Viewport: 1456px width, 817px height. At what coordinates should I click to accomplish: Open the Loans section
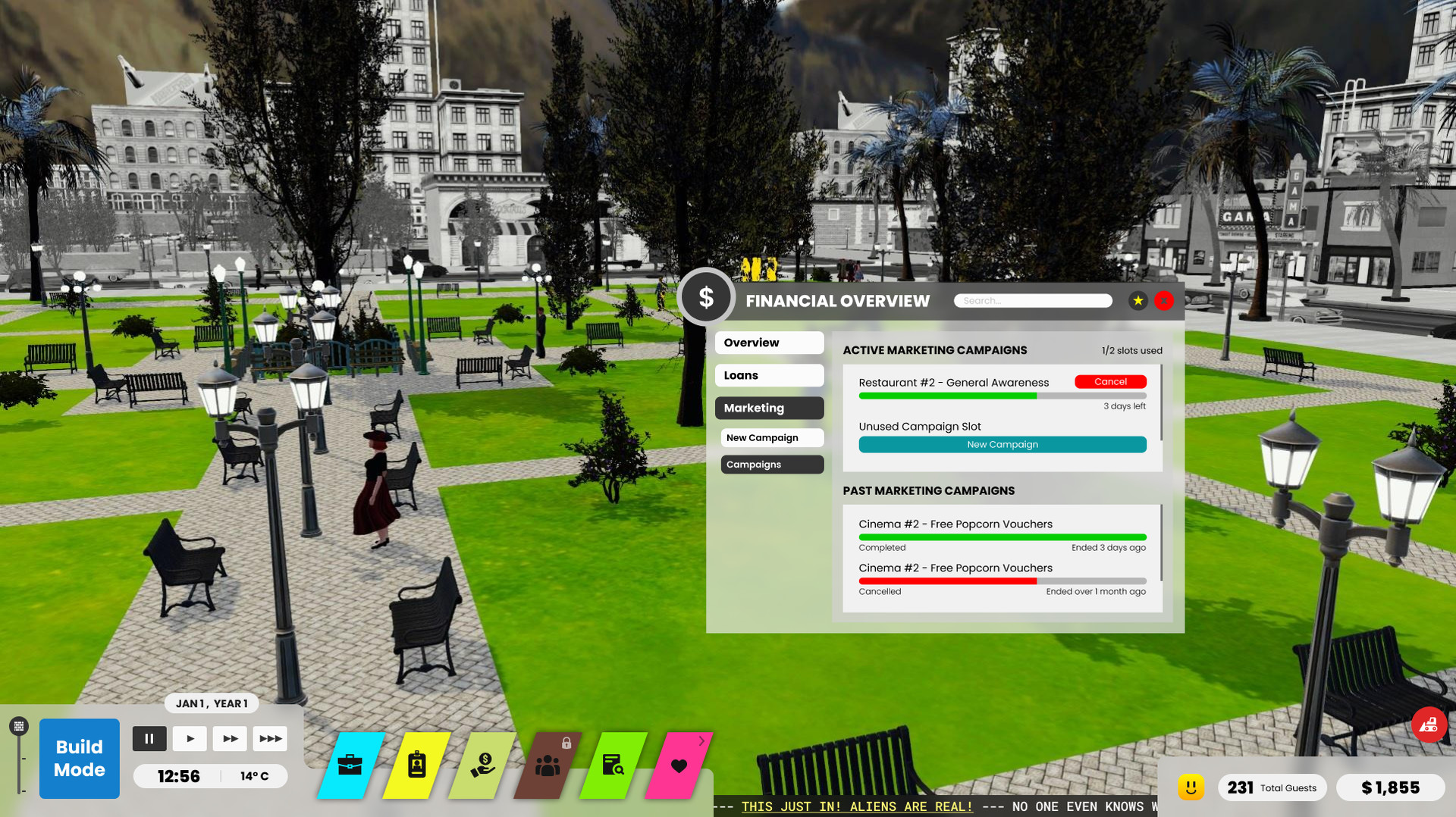pos(768,375)
